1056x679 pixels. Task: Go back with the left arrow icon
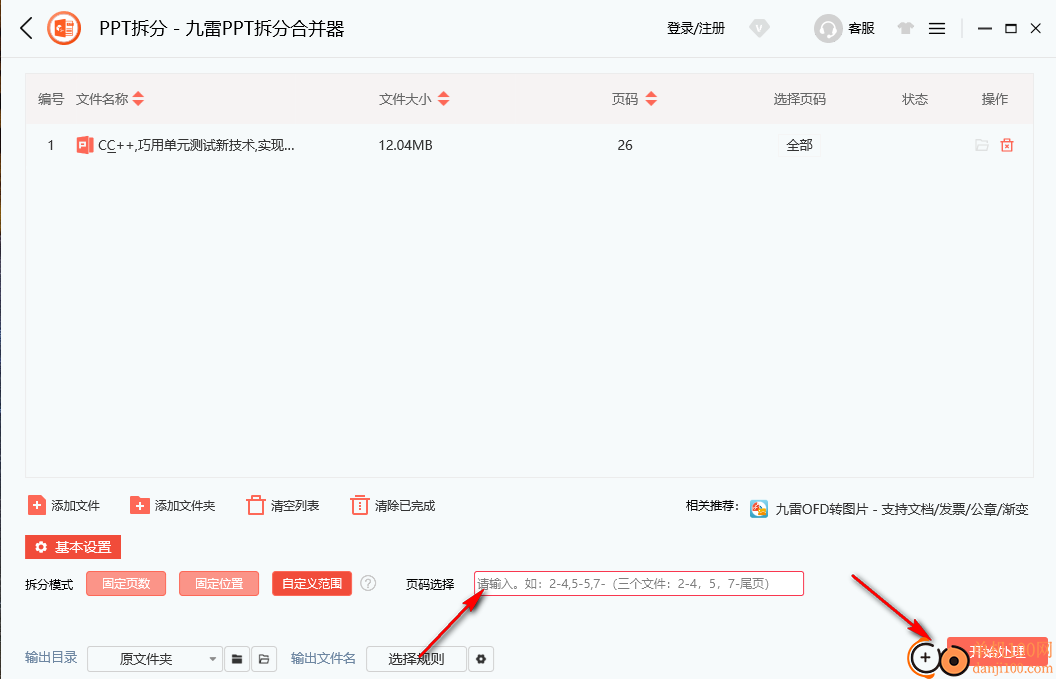click(26, 28)
